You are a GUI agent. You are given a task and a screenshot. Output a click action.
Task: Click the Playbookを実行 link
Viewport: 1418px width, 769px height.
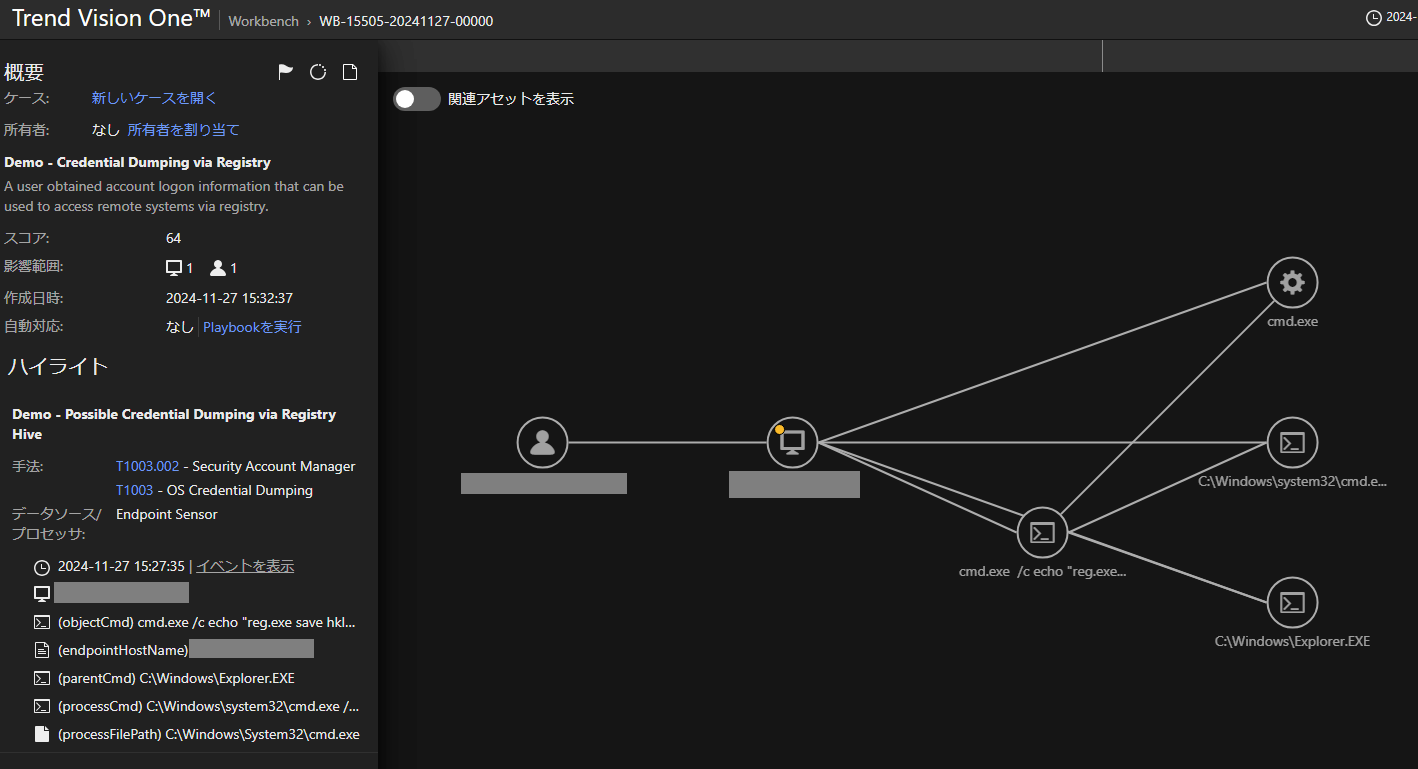[252, 327]
